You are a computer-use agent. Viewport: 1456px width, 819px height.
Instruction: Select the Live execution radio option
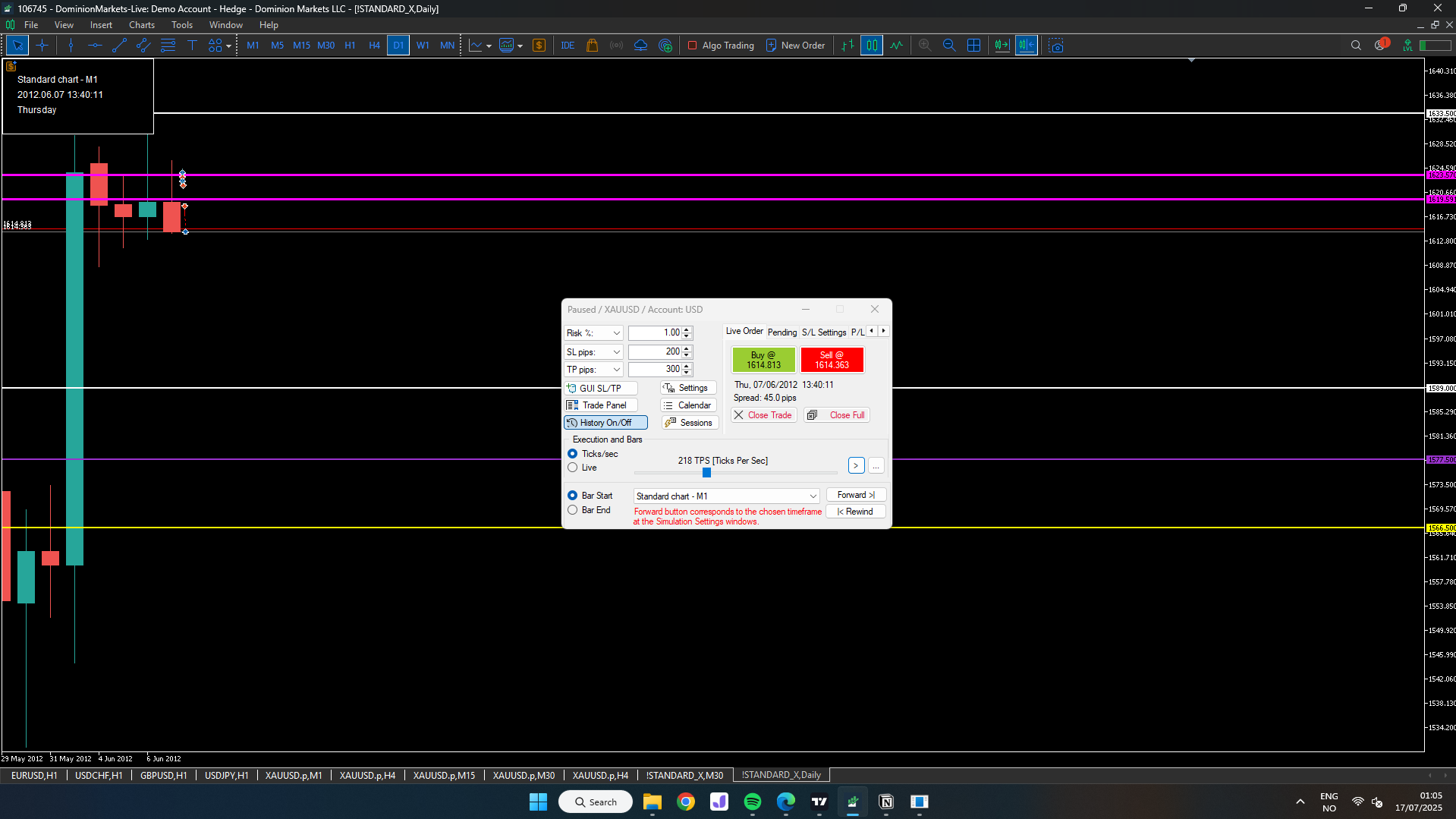(x=573, y=468)
